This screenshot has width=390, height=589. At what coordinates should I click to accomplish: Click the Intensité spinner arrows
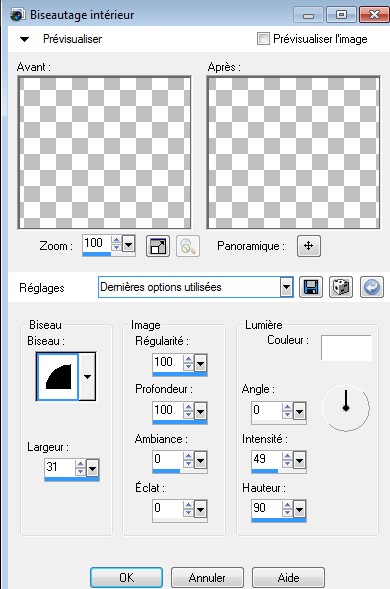coord(287,459)
